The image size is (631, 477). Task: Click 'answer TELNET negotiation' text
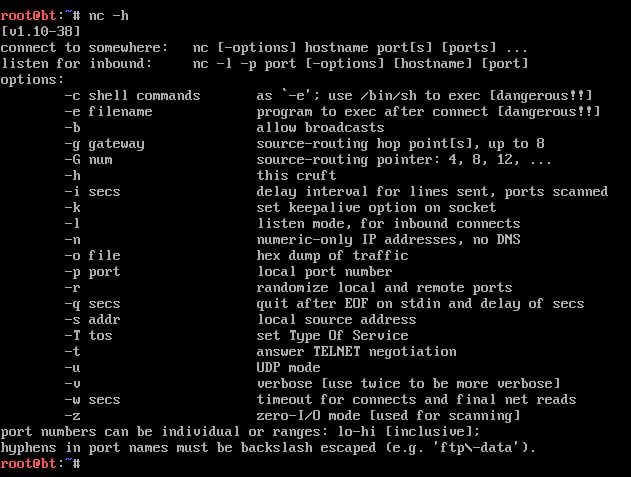tap(357, 352)
